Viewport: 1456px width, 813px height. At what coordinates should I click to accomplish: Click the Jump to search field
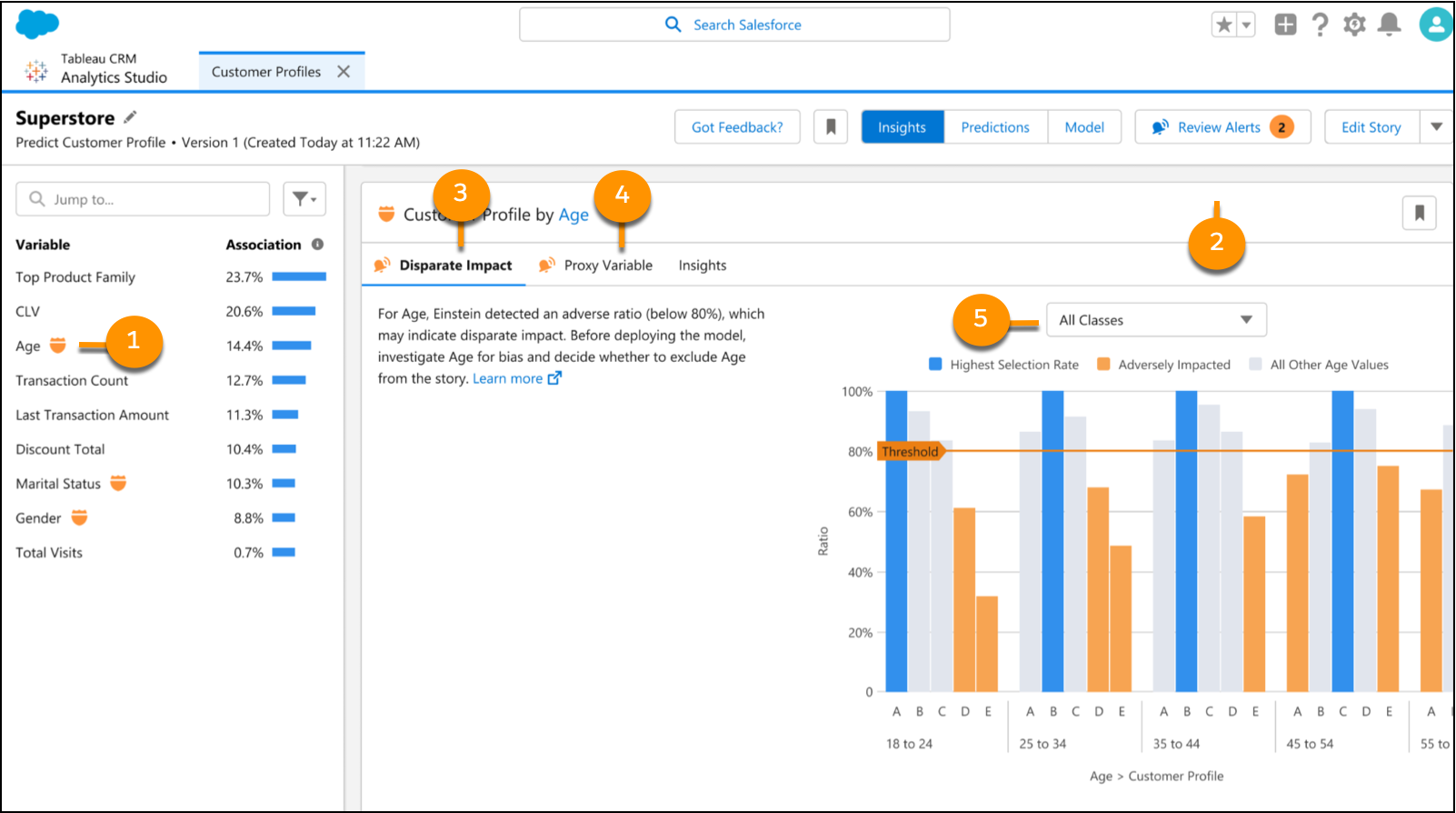tap(143, 199)
